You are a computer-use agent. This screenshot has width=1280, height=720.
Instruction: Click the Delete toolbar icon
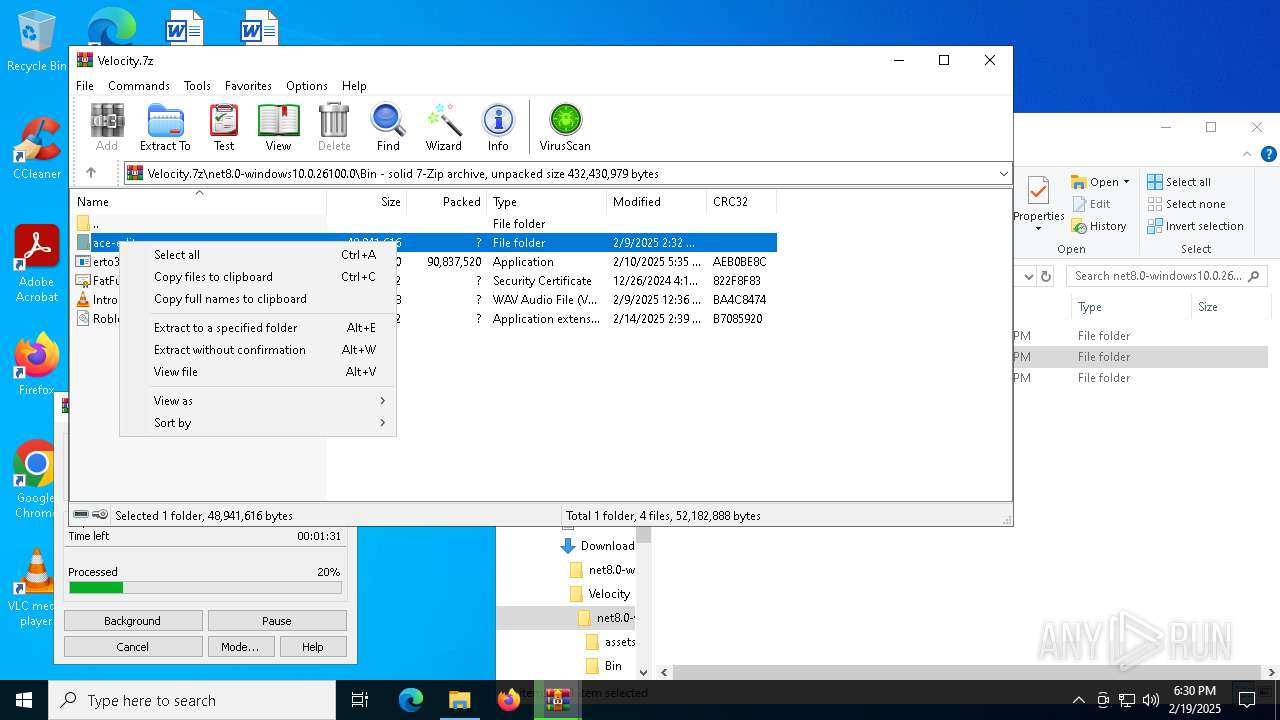tap(334, 127)
